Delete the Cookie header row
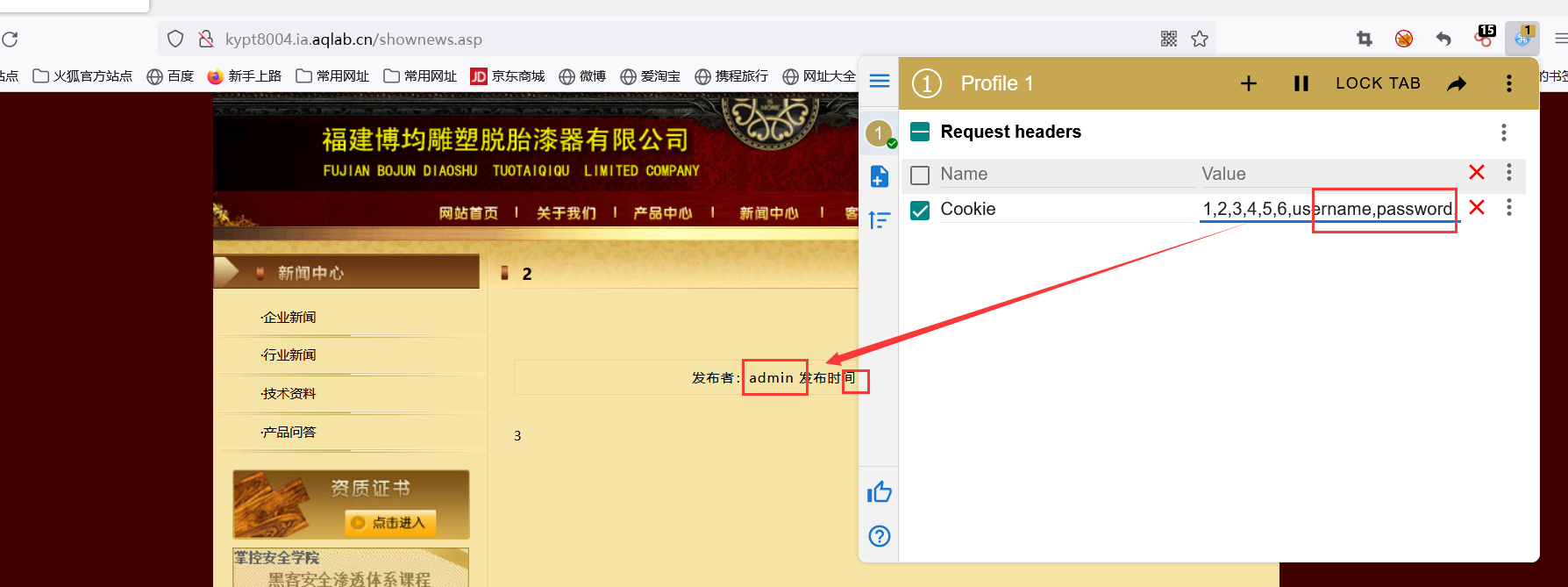This screenshot has height=587, width=1568. (1477, 208)
